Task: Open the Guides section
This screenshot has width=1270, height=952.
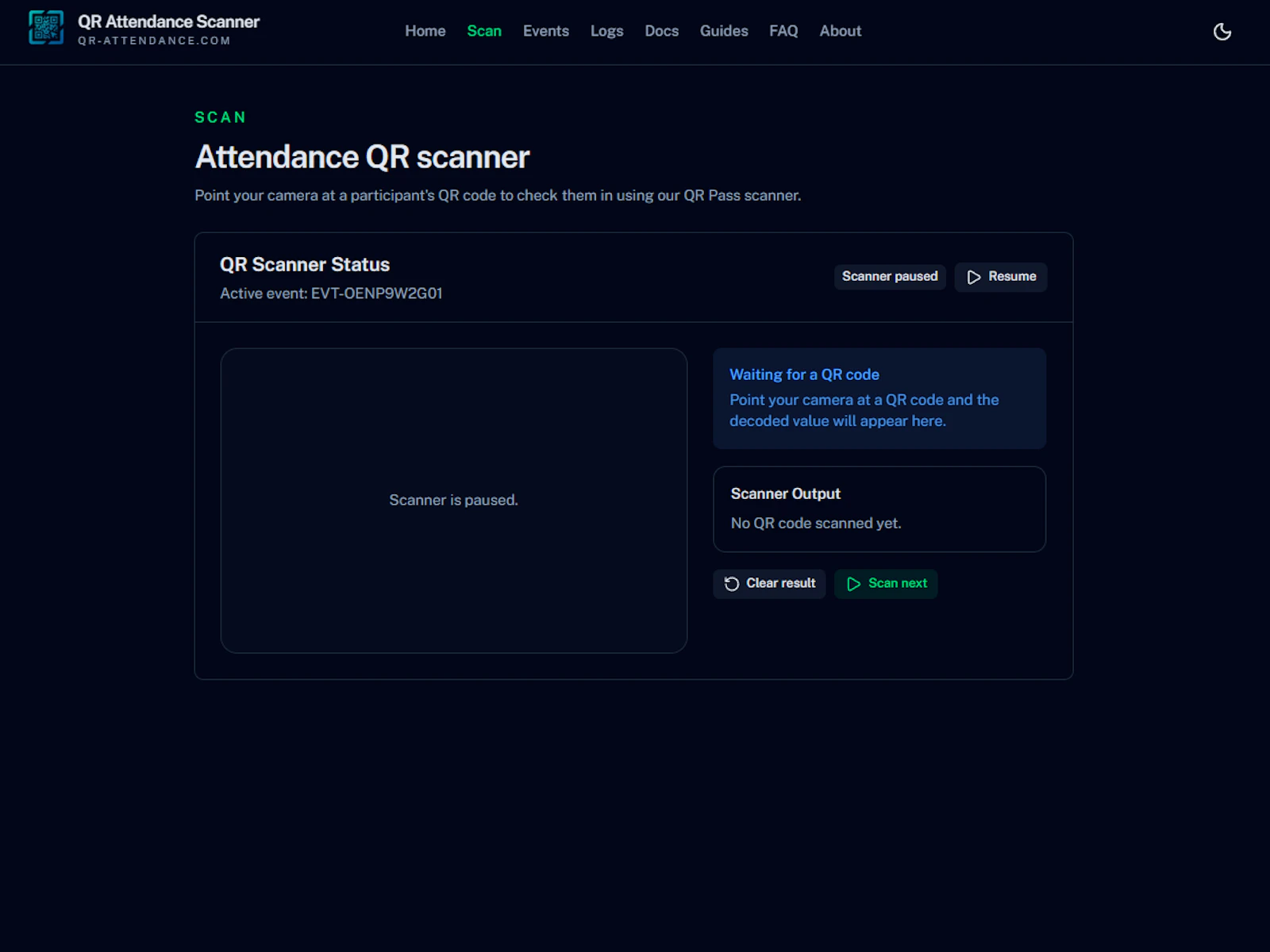Action: 724,31
